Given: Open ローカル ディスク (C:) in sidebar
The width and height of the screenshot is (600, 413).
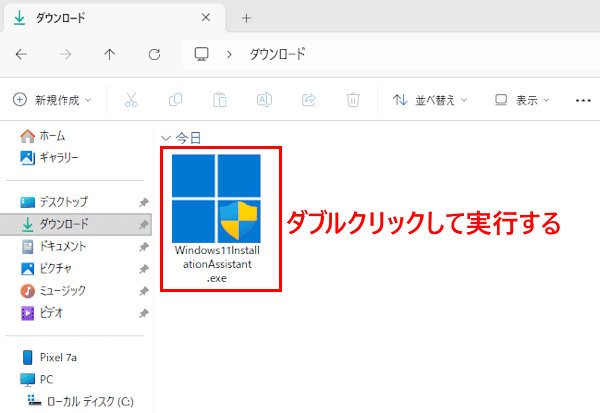Looking at the screenshot, I should tap(81, 401).
